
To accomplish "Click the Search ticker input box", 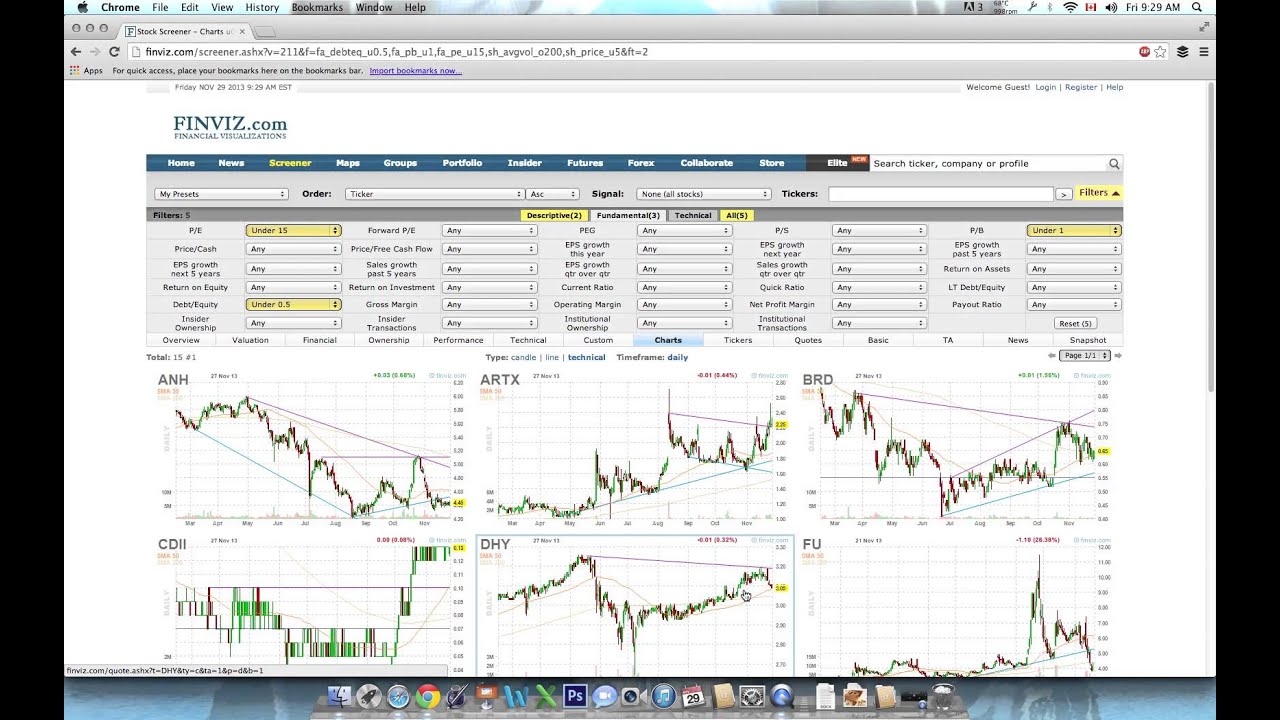I will click(x=988, y=163).
